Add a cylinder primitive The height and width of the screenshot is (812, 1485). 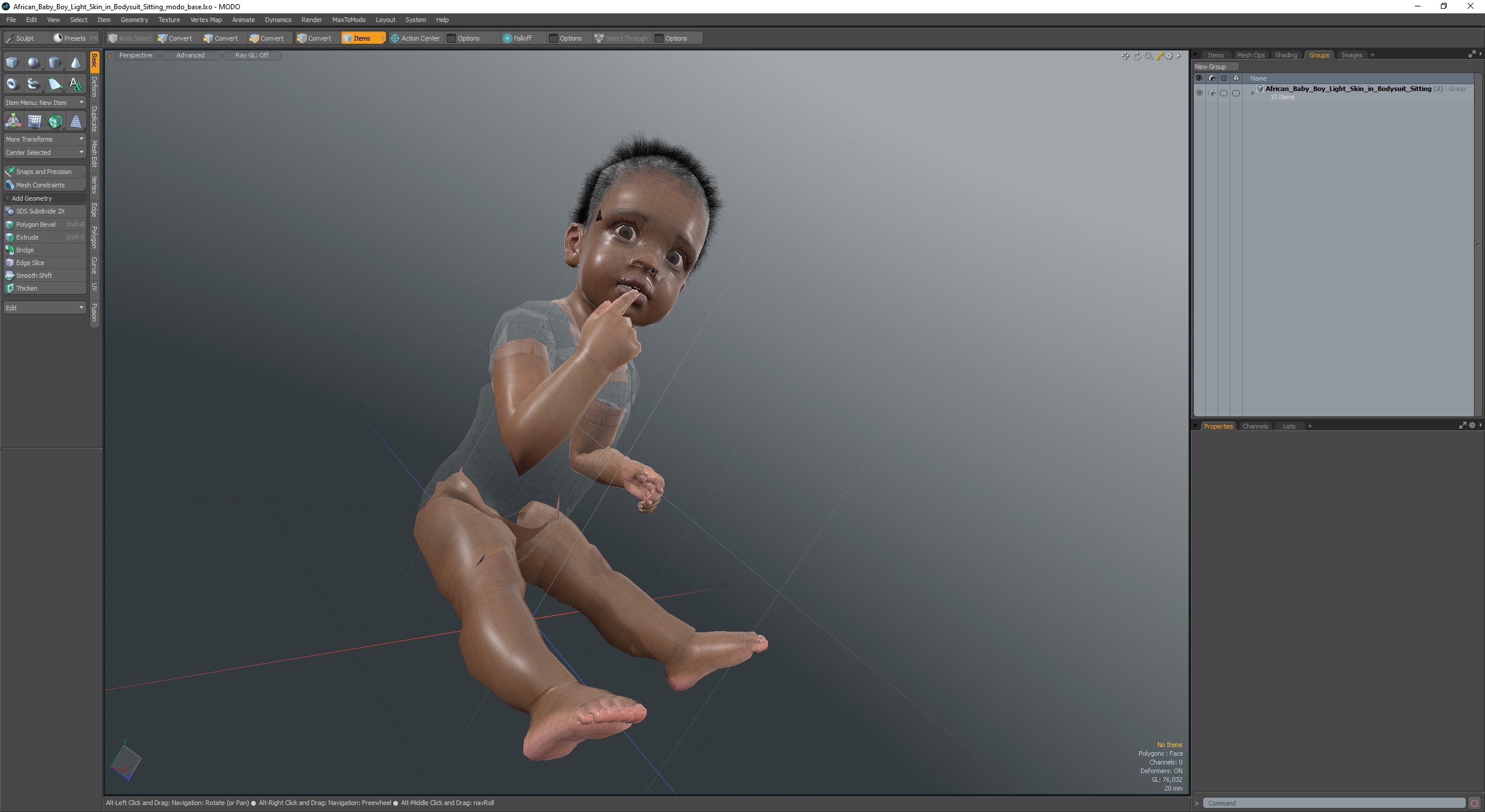pyautogui.click(x=55, y=63)
